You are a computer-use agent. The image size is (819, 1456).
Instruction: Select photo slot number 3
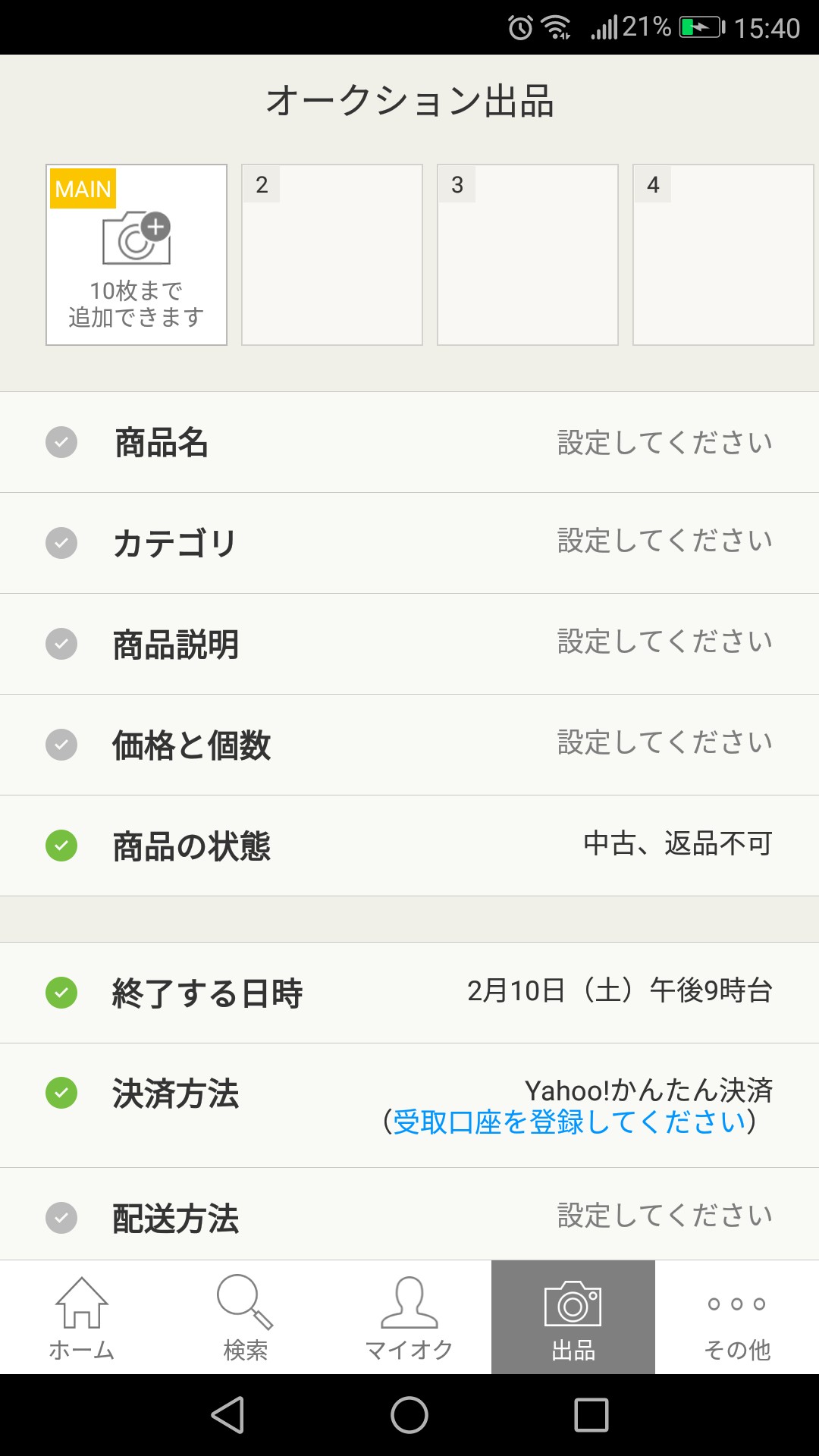[528, 255]
